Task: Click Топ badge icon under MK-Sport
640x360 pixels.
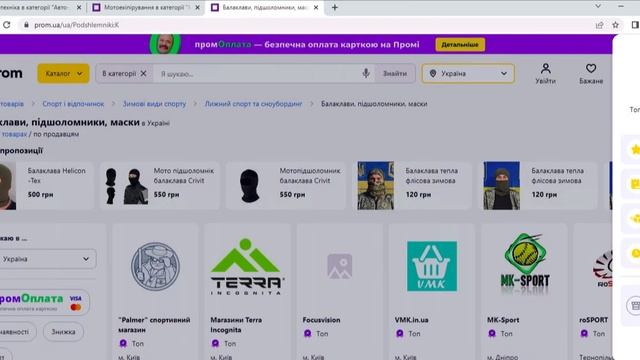Action: click(492, 334)
